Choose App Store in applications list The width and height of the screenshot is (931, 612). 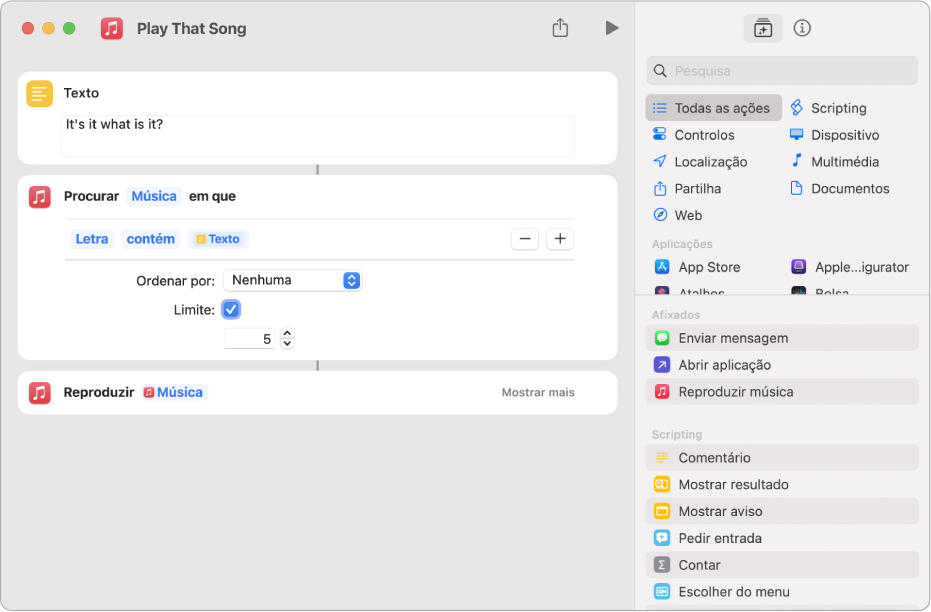(698, 267)
